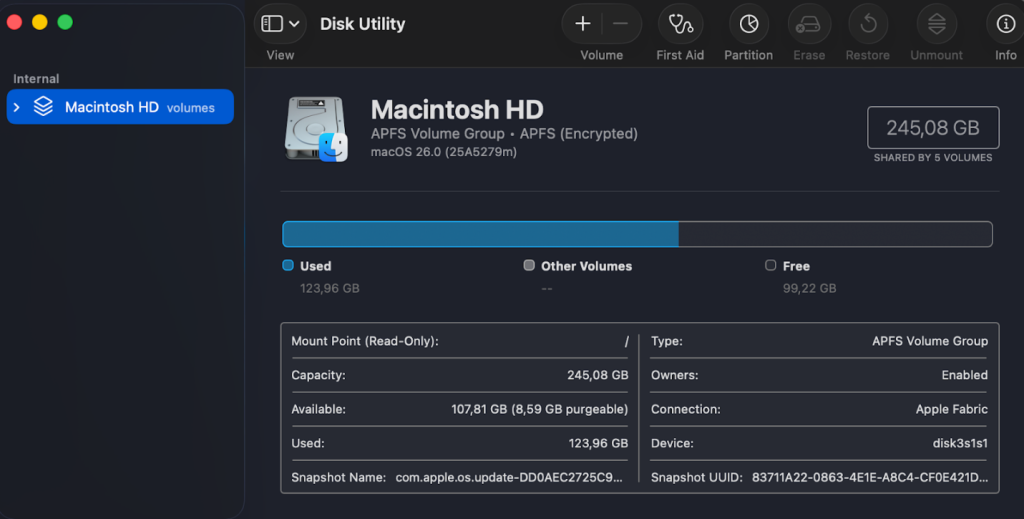Select the Erase disk icon
1024x519 pixels.
coord(808,25)
